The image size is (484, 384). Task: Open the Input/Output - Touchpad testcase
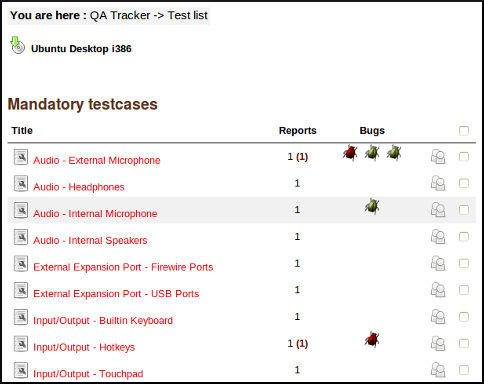click(88, 374)
